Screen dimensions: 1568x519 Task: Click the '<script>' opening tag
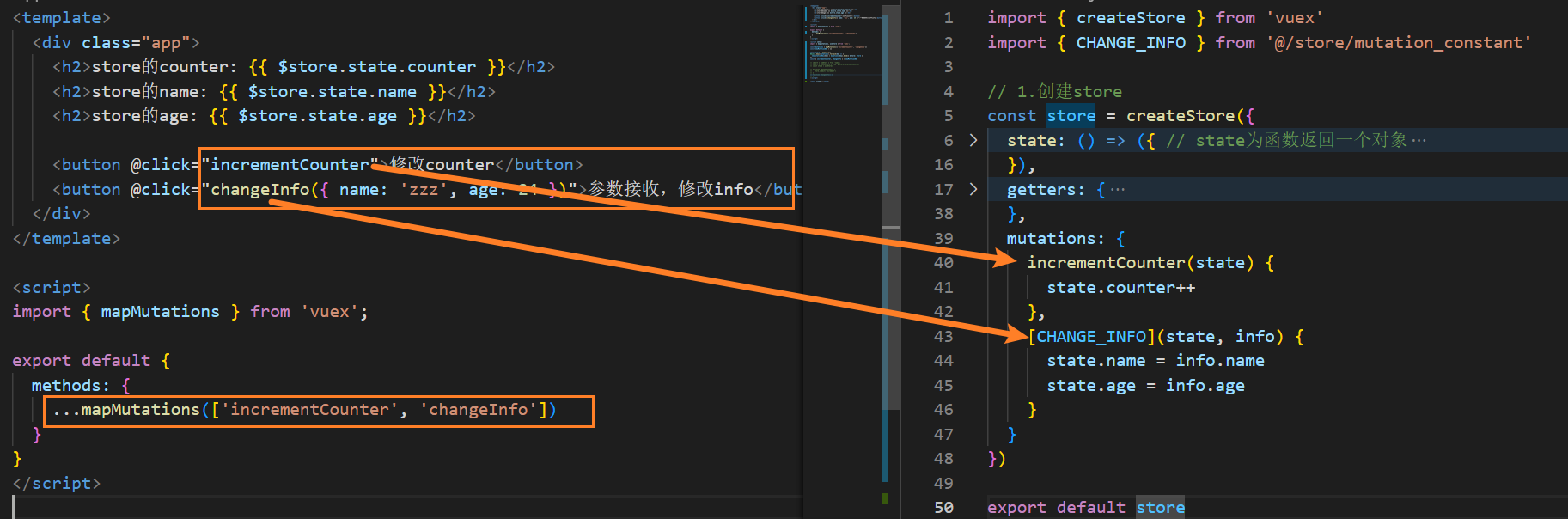pyautogui.click(x=52, y=288)
